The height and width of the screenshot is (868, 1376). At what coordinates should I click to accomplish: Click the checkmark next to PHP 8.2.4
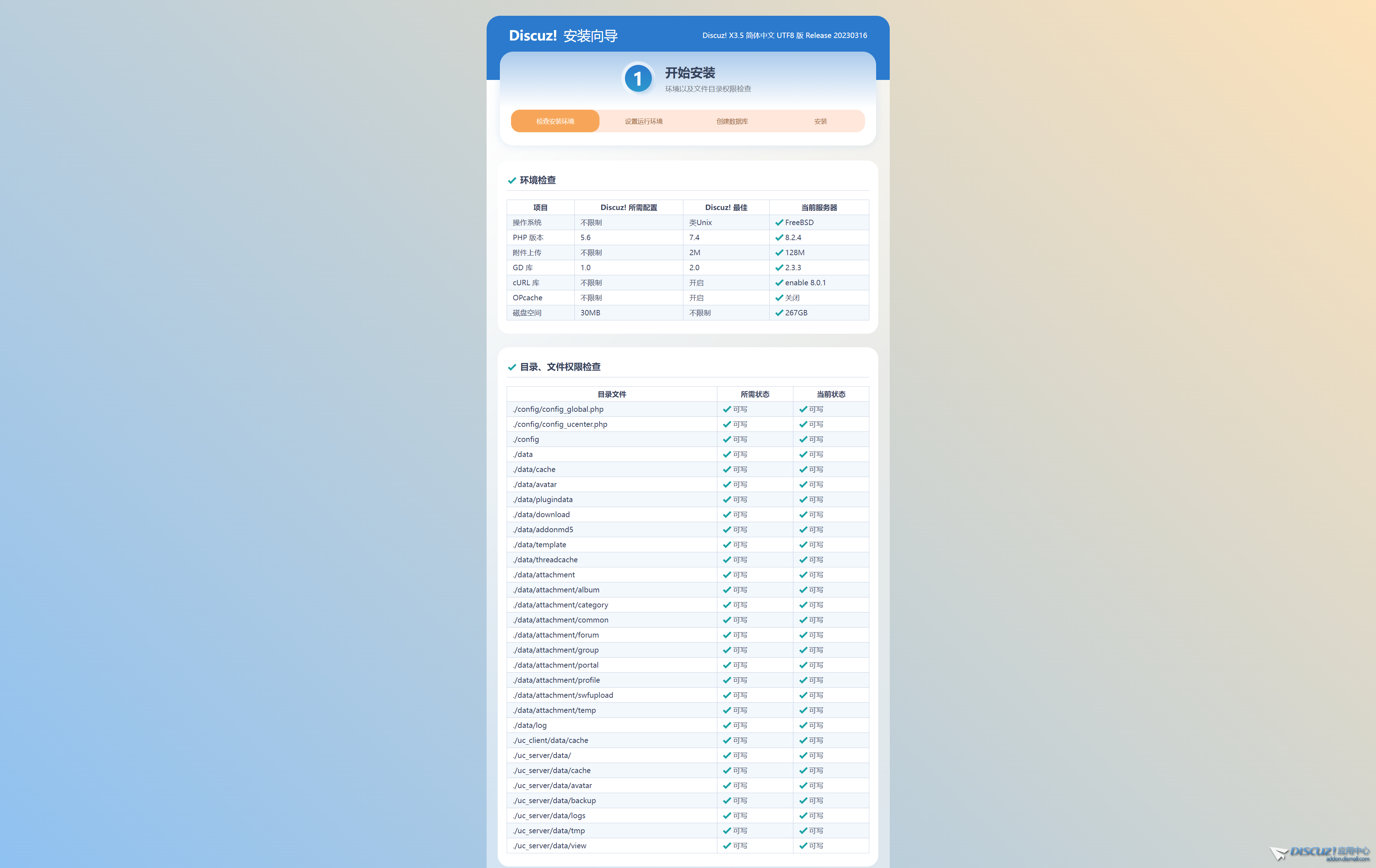tap(779, 237)
